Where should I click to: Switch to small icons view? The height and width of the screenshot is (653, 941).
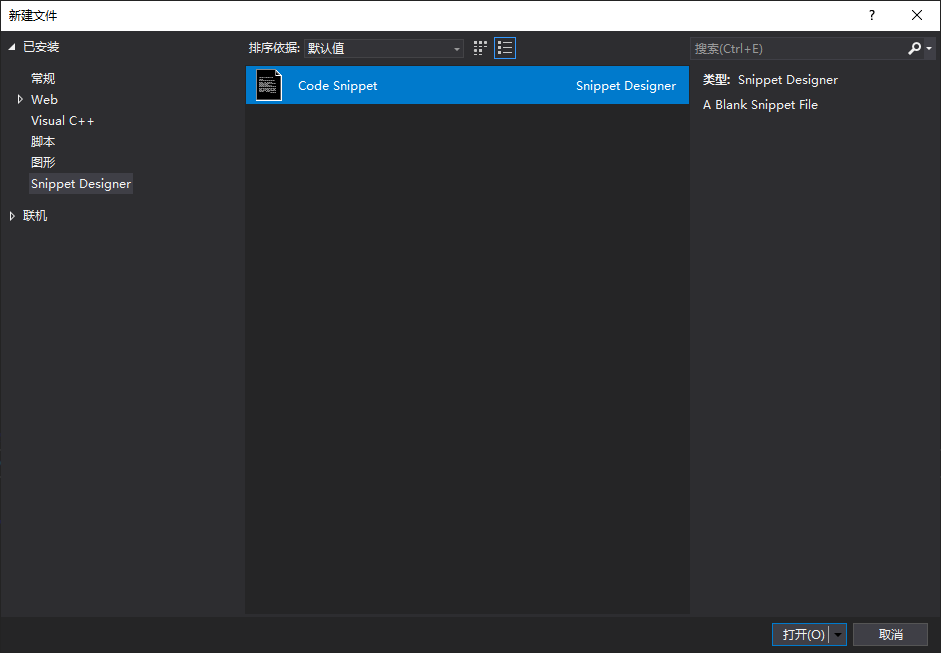tap(481, 48)
